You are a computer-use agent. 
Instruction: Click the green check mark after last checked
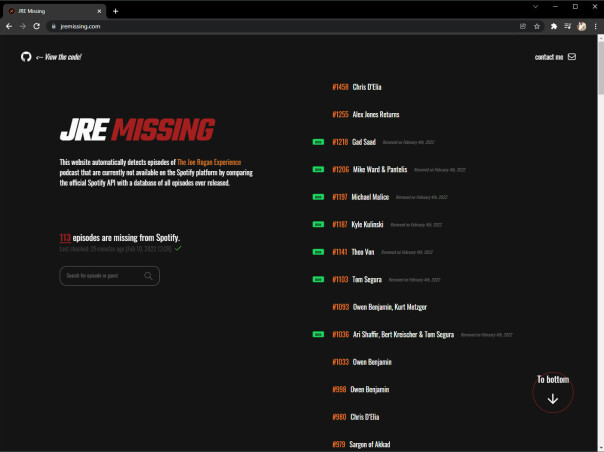(178, 249)
